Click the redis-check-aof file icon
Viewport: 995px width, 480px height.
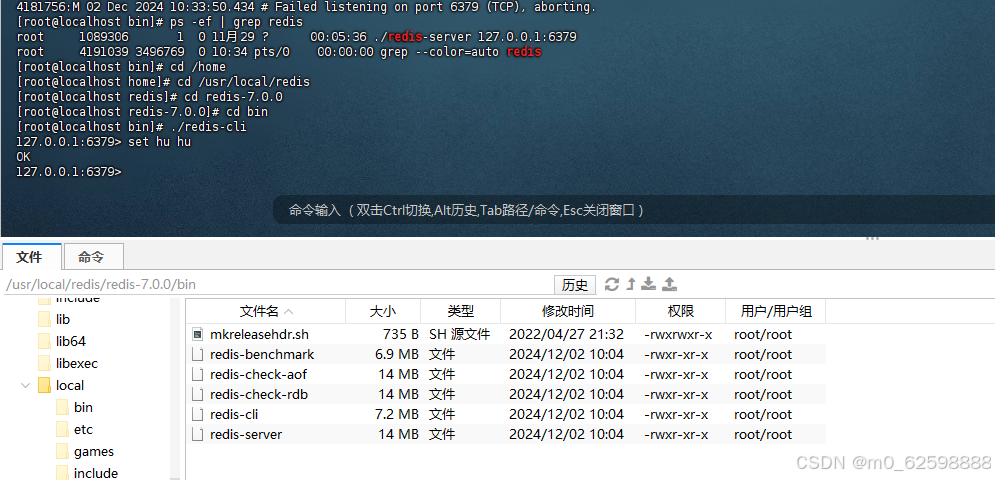pyautogui.click(x=198, y=374)
